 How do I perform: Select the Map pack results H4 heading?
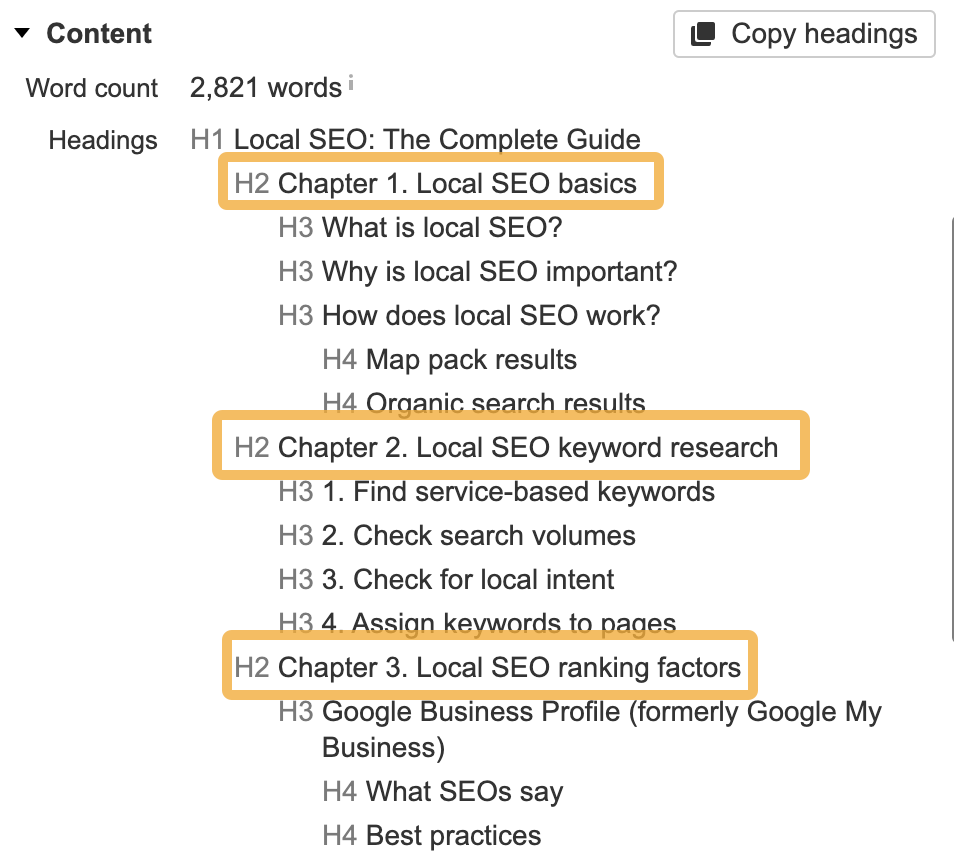point(466,359)
